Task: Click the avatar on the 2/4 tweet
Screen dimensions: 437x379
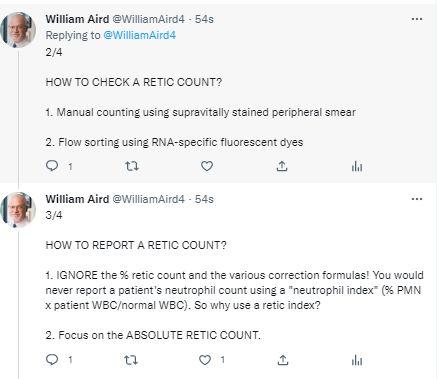Action: [18, 30]
